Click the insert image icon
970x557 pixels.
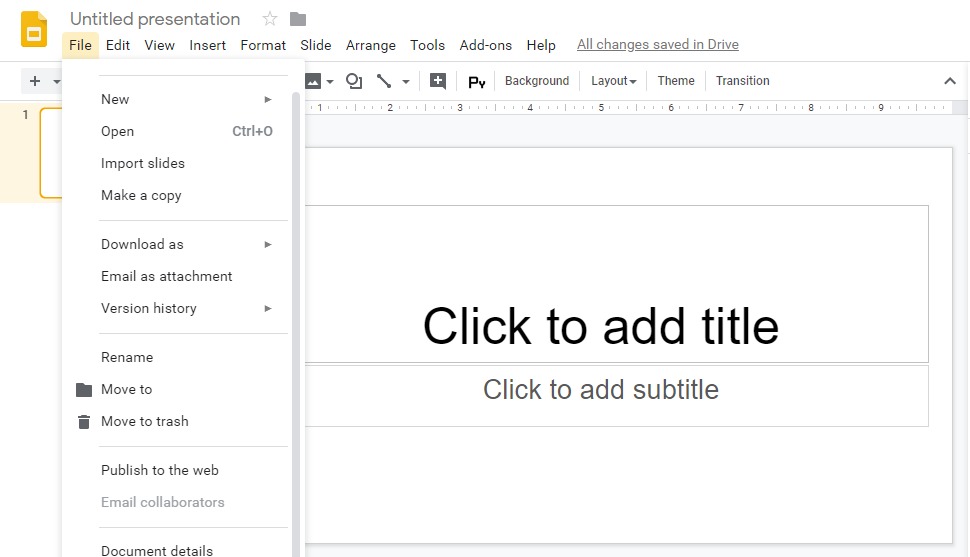pyautogui.click(x=313, y=81)
